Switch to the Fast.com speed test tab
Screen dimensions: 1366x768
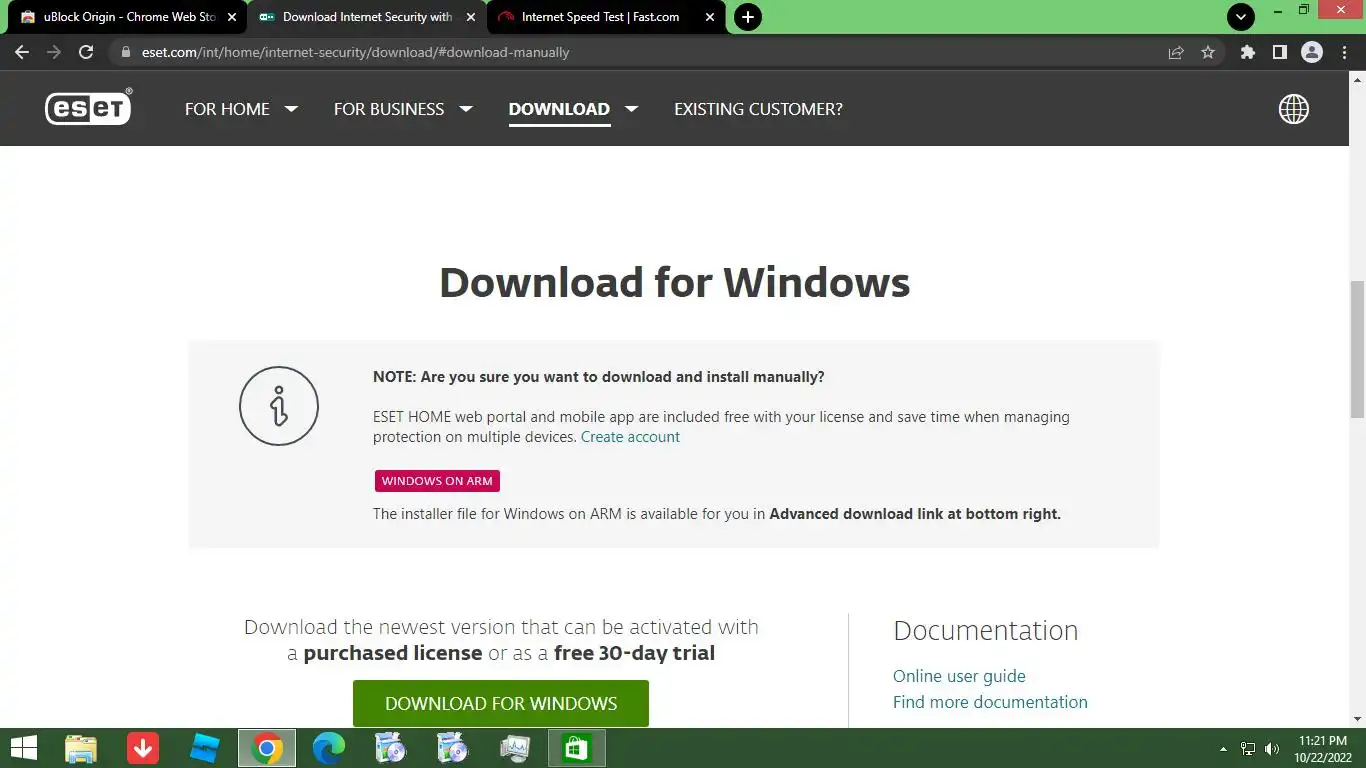pos(605,17)
